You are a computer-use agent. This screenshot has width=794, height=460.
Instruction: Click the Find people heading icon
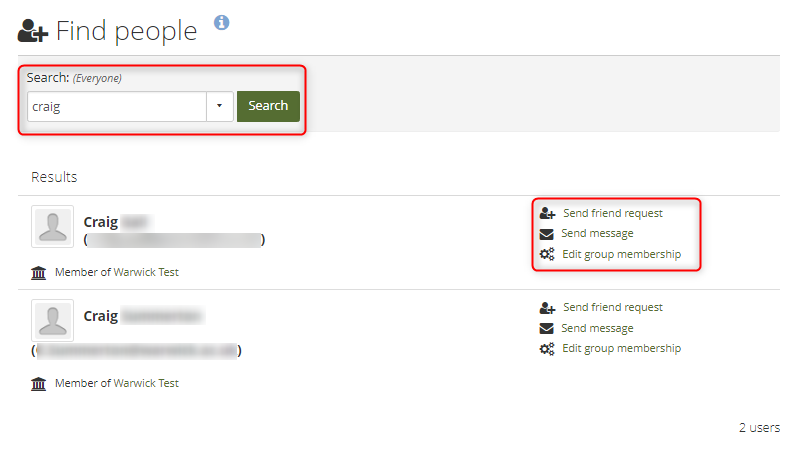click(33, 32)
